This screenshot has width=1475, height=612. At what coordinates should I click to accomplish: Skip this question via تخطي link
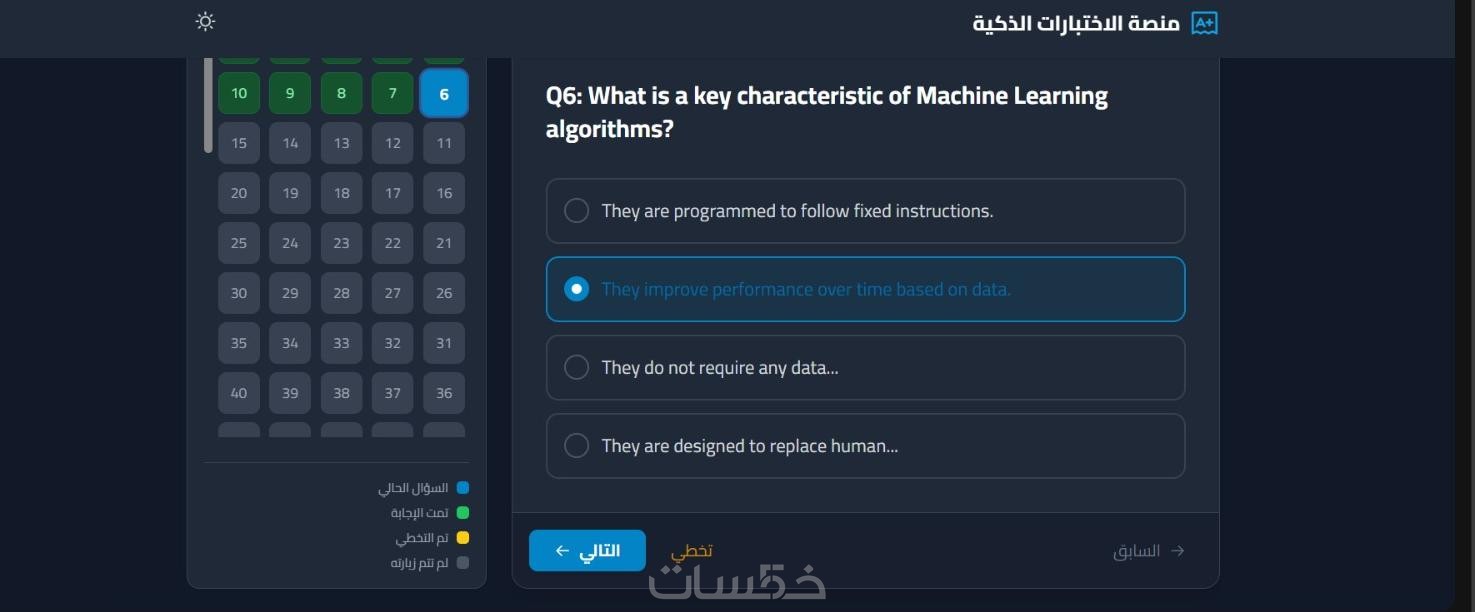click(x=691, y=551)
